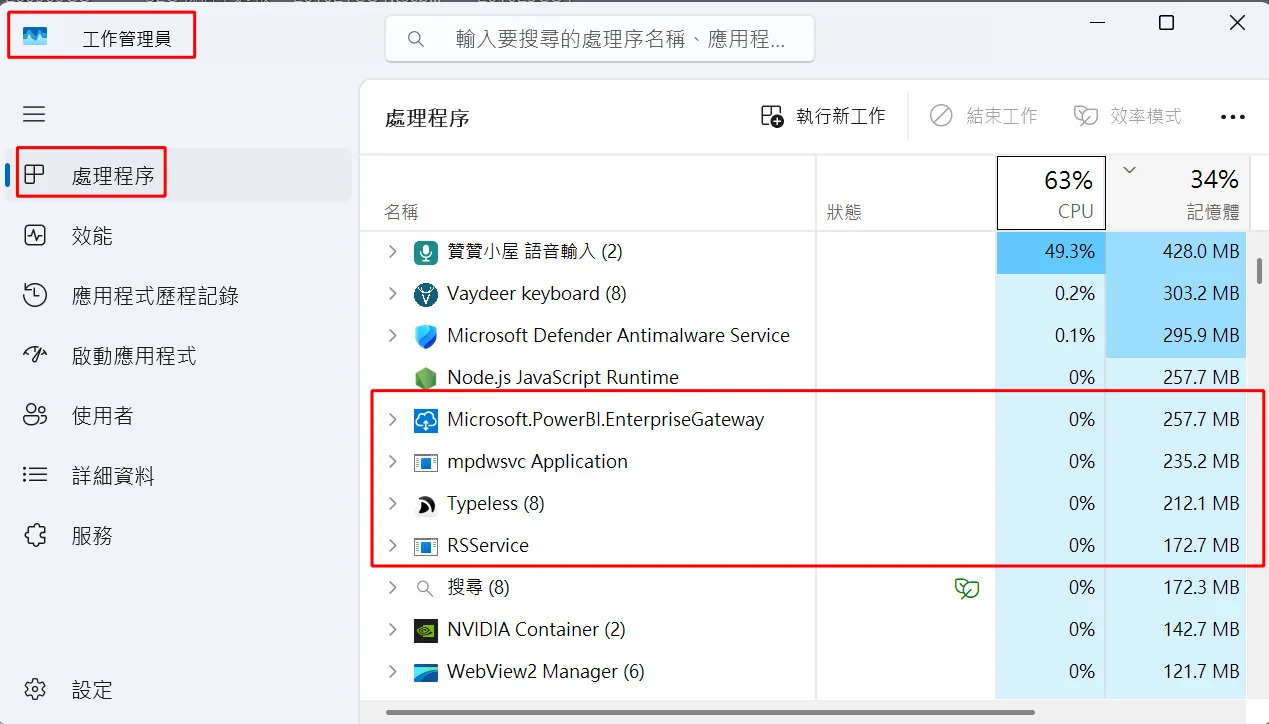
Task: Toggle the hamburger navigation menu
Action: [34, 114]
